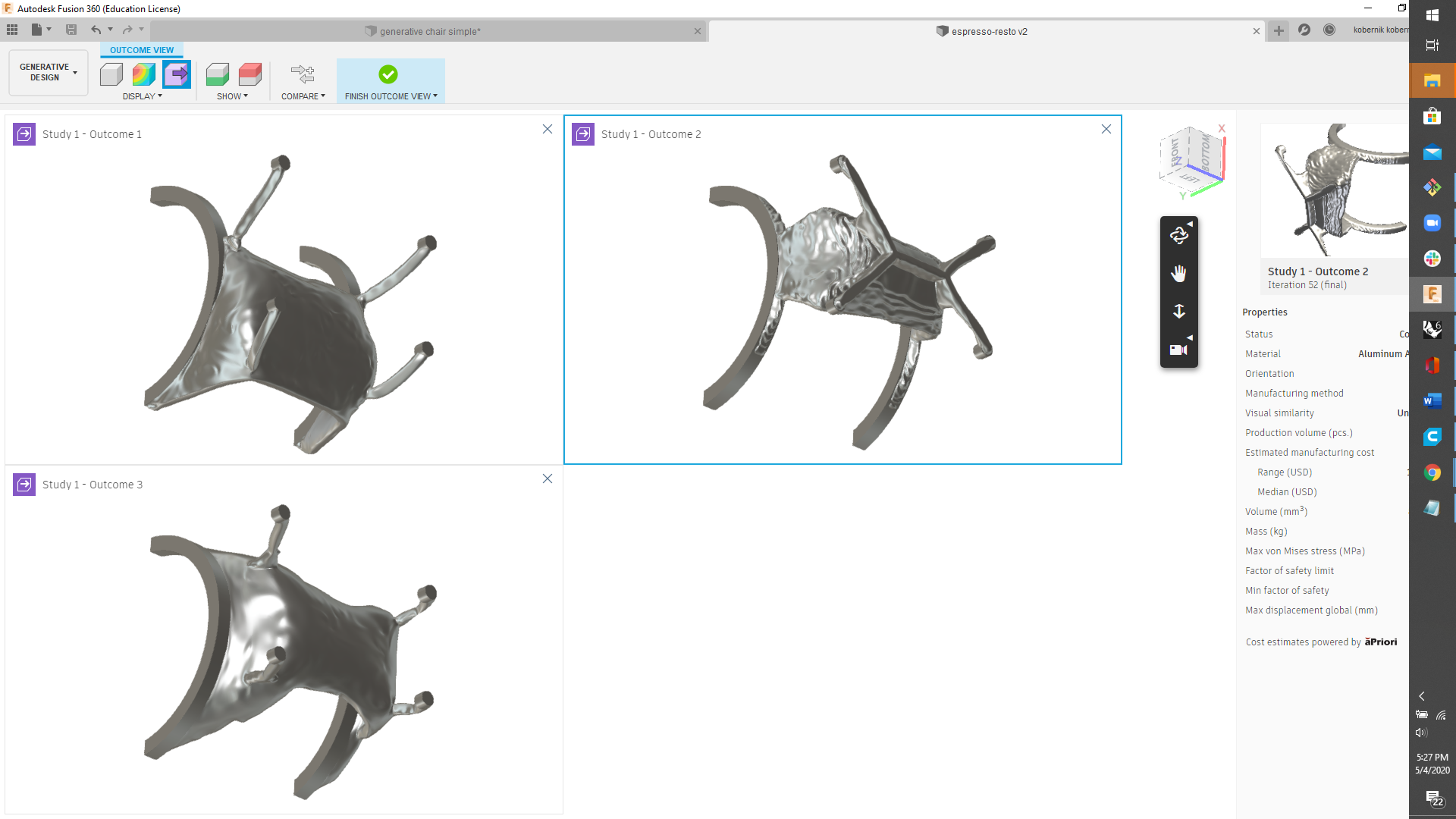Select the Orbit tool in the navigation bar
The image size is (1456, 819).
[x=1178, y=235]
